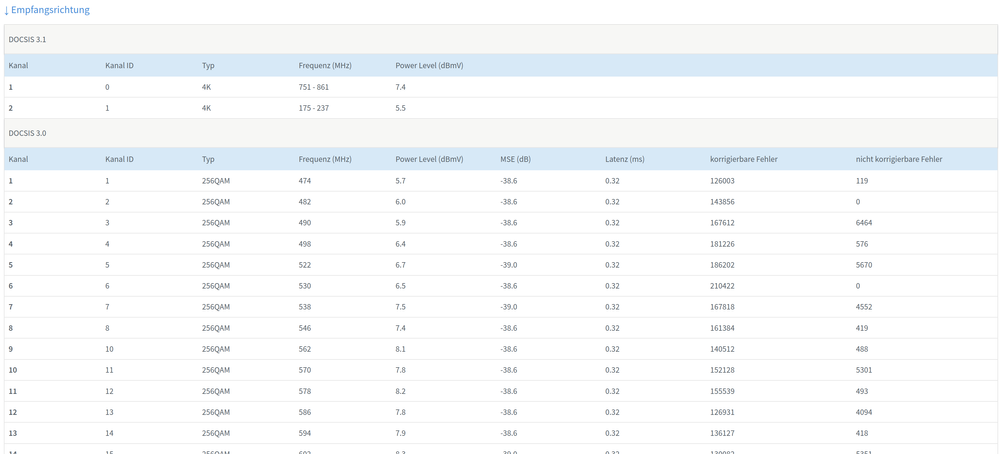Screen dimensions: 999x454
Task: Click uncorrectable errors value 418
Action: tap(862, 433)
